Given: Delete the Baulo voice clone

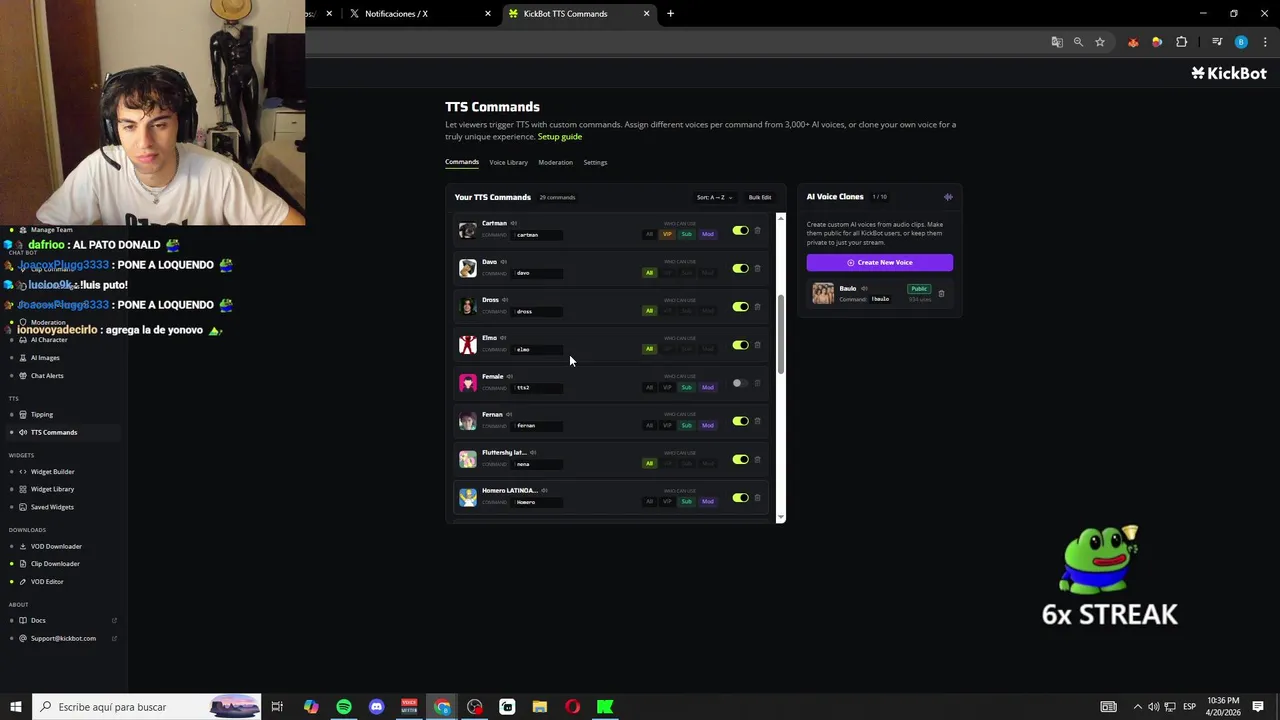Looking at the screenshot, I should click(x=941, y=293).
